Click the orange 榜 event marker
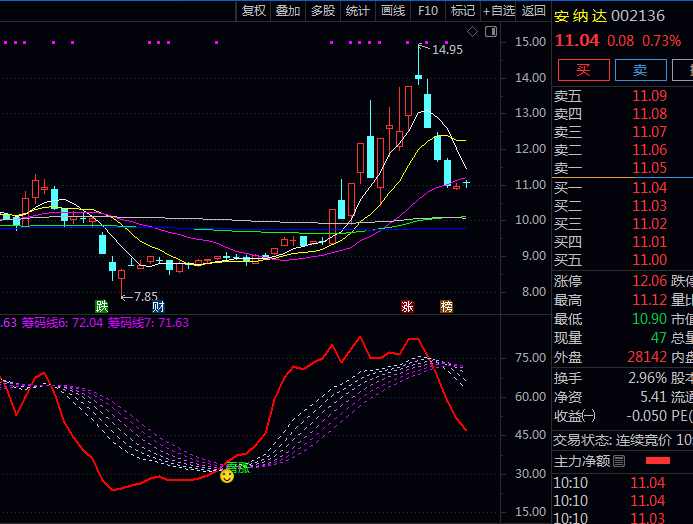The height and width of the screenshot is (524, 693). (446, 306)
